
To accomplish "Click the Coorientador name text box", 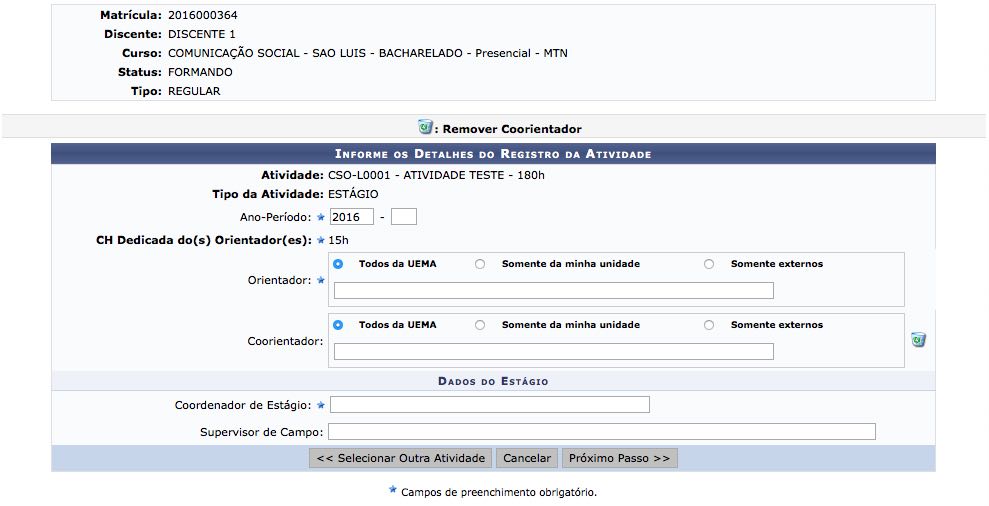I will coord(553,352).
